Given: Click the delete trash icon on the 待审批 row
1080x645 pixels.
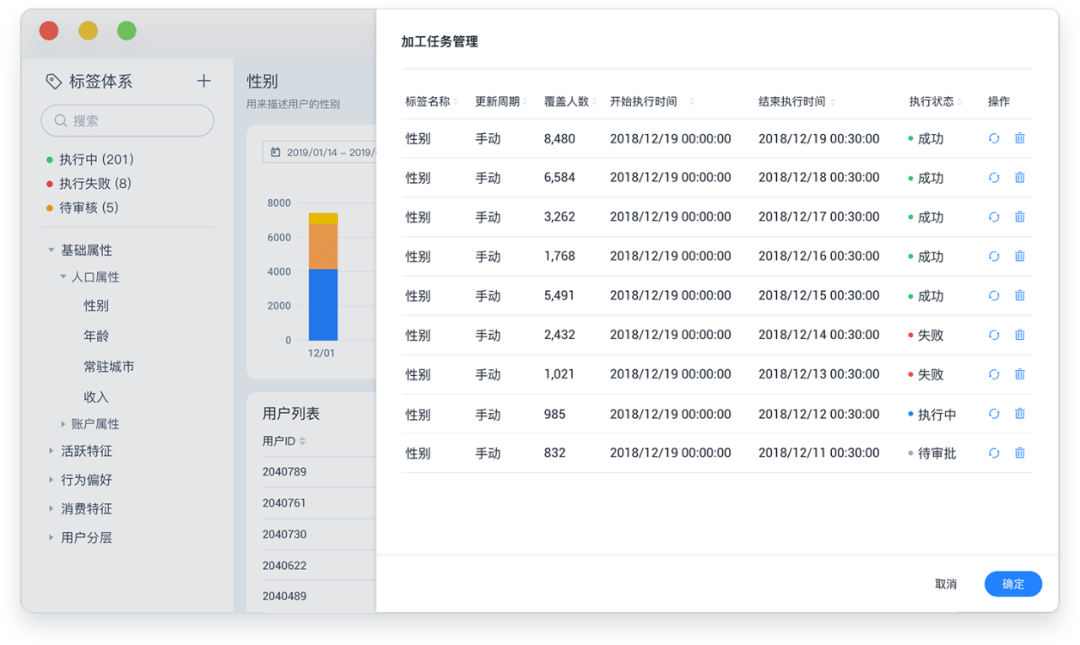Looking at the screenshot, I should [1020, 453].
